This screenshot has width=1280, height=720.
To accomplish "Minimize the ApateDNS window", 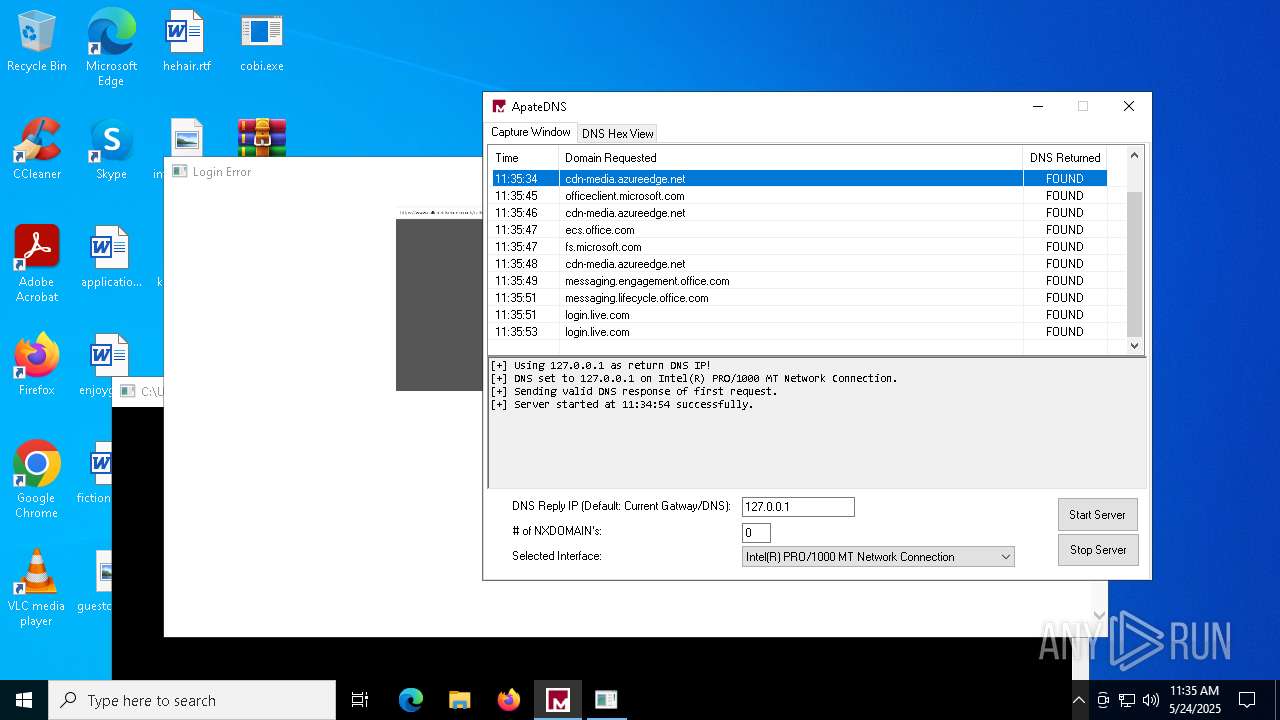I will [x=1038, y=106].
